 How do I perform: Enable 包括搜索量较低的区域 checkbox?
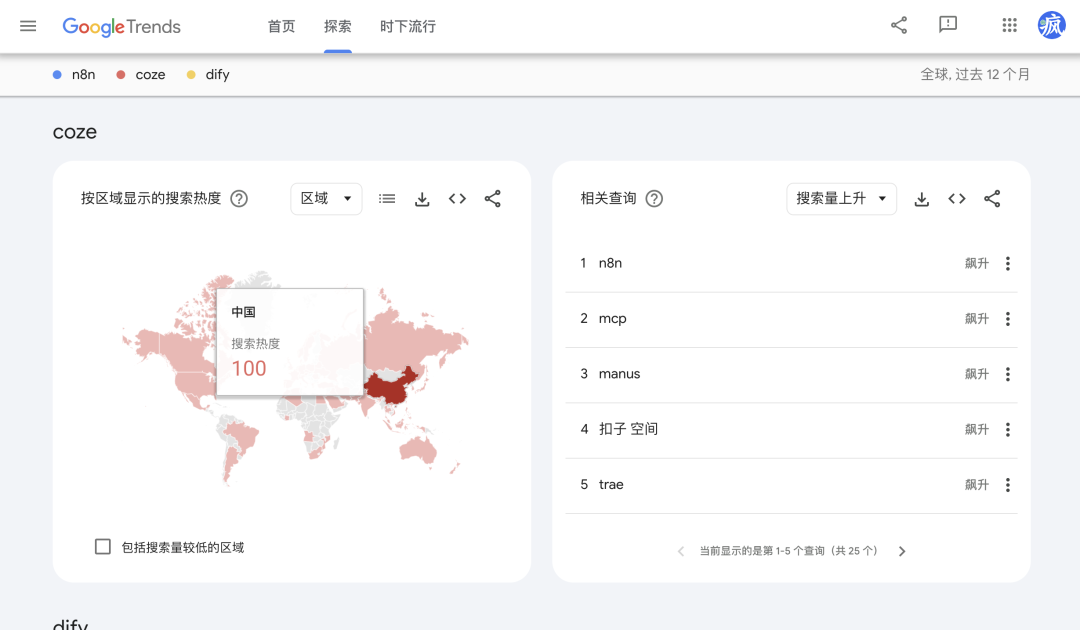pos(103,547)
